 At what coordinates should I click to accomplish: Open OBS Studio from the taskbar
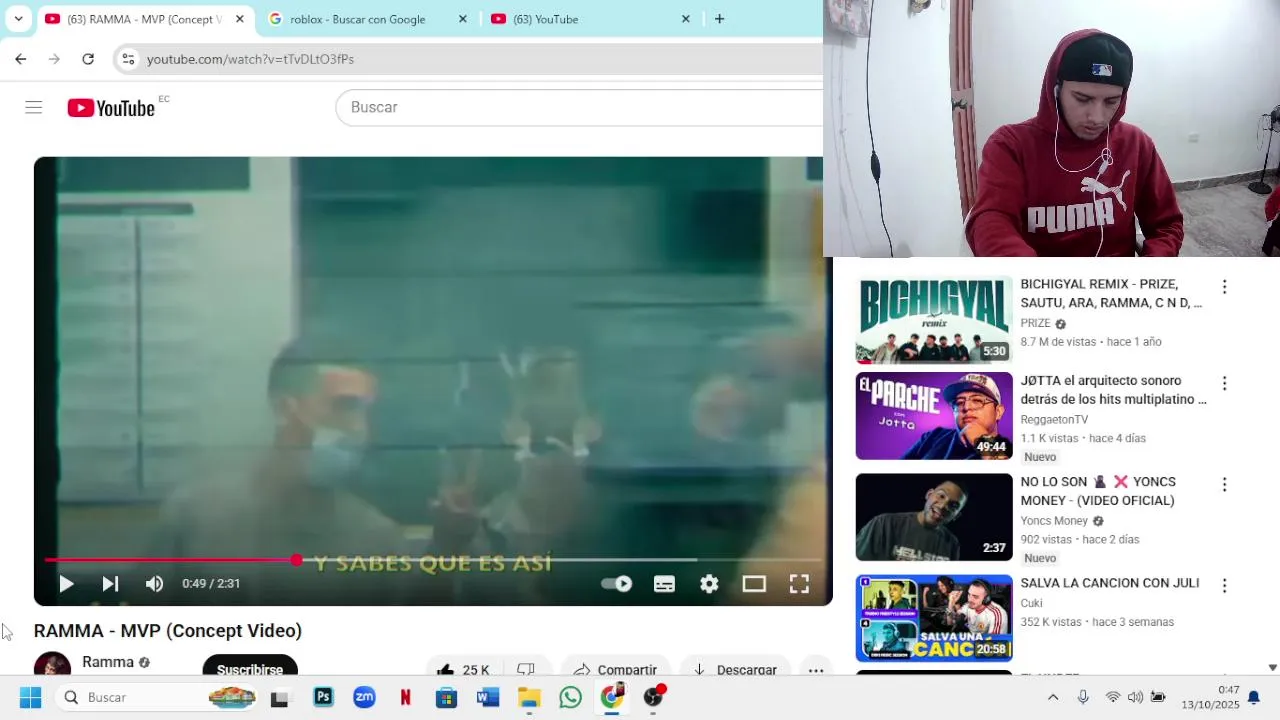[x=653, y=696]
